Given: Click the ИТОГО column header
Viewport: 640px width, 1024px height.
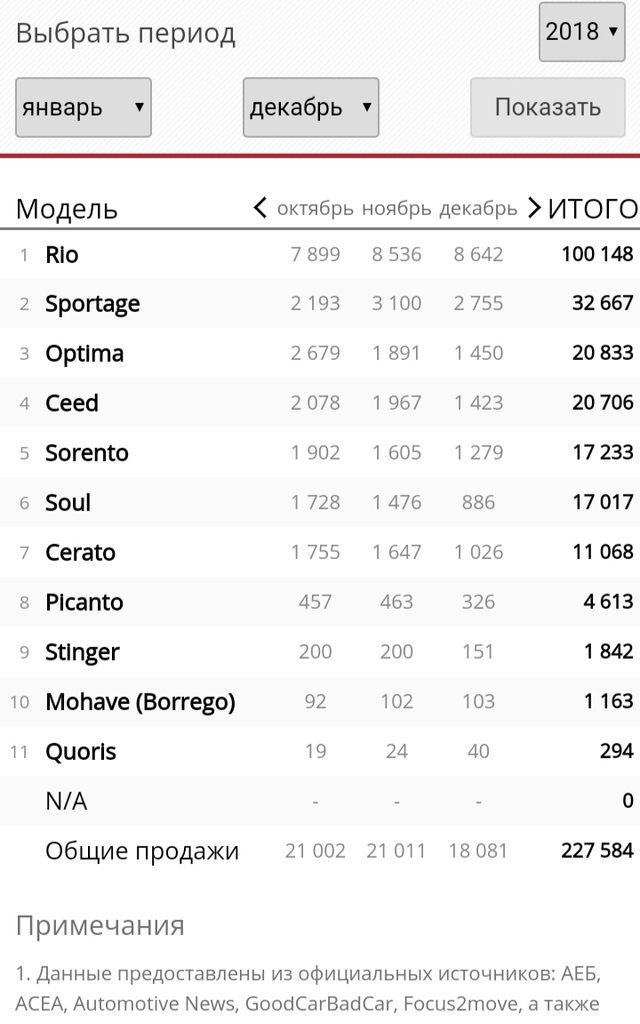Looking at the screenshot, I should (x=592, y=209).
